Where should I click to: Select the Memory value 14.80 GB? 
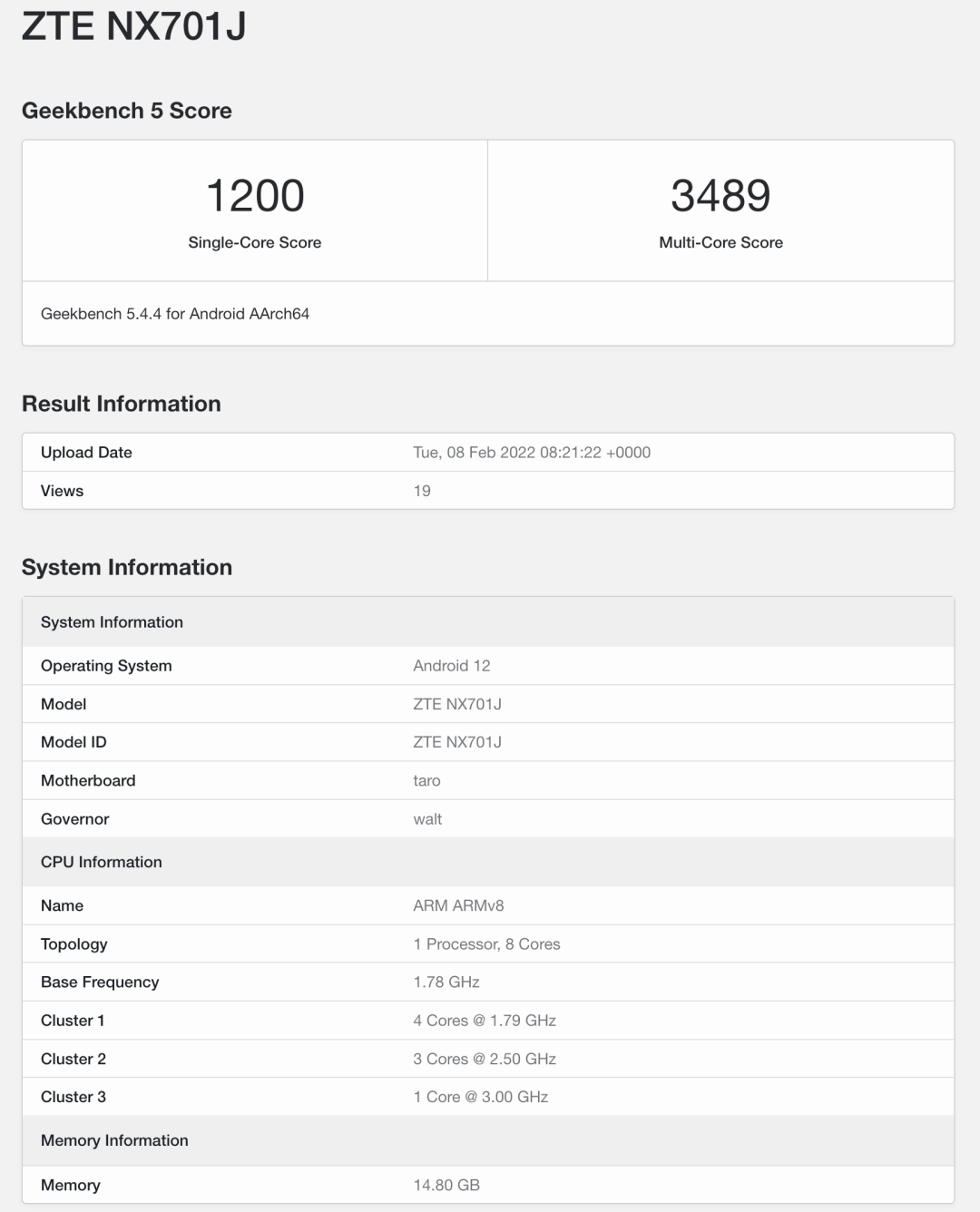pyautogui.click(x=445, y=1184)
